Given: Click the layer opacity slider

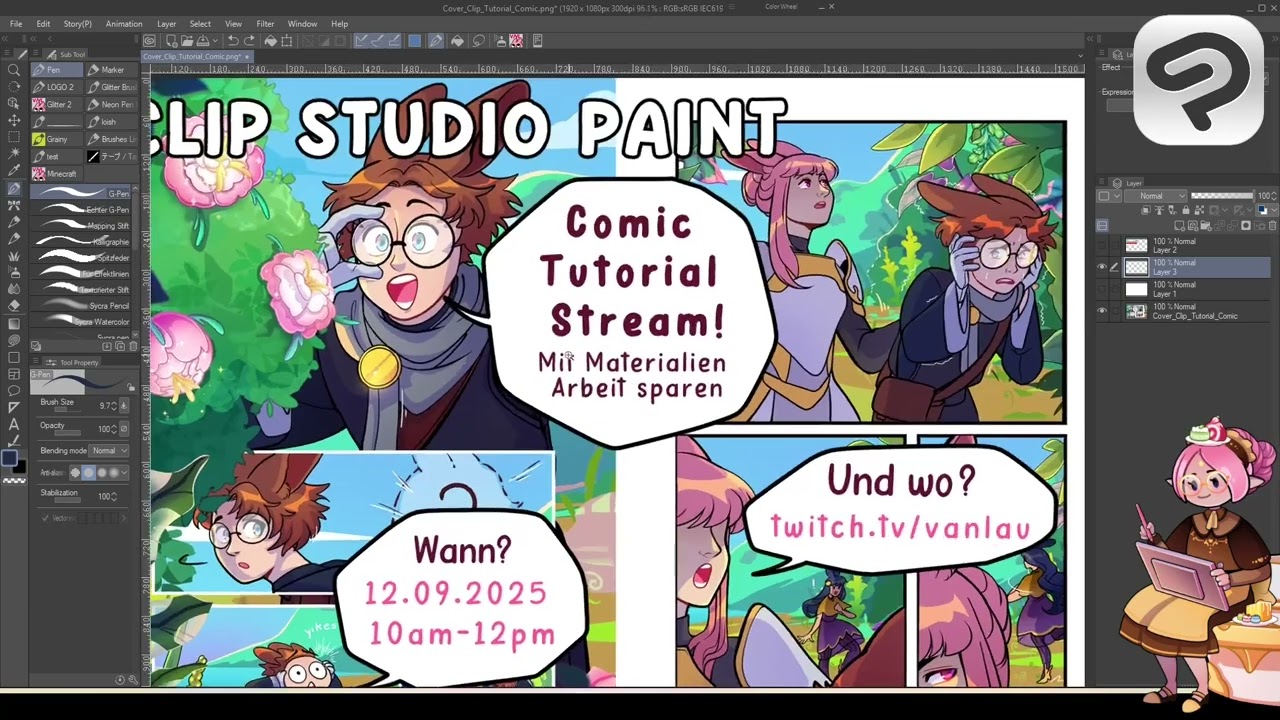Looking at the screenshot, I should (x=1222, y=196).
